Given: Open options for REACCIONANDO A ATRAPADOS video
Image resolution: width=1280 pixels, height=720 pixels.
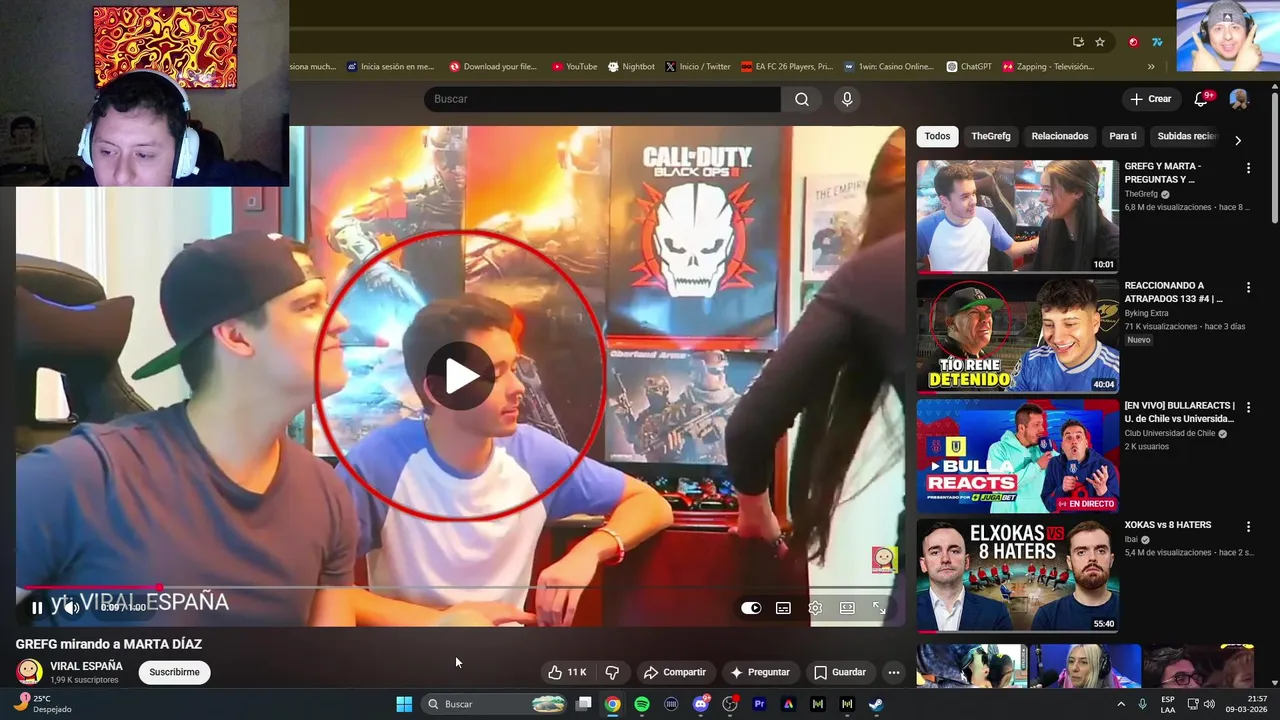Looking at the screenshot, I should (1248, 287).
